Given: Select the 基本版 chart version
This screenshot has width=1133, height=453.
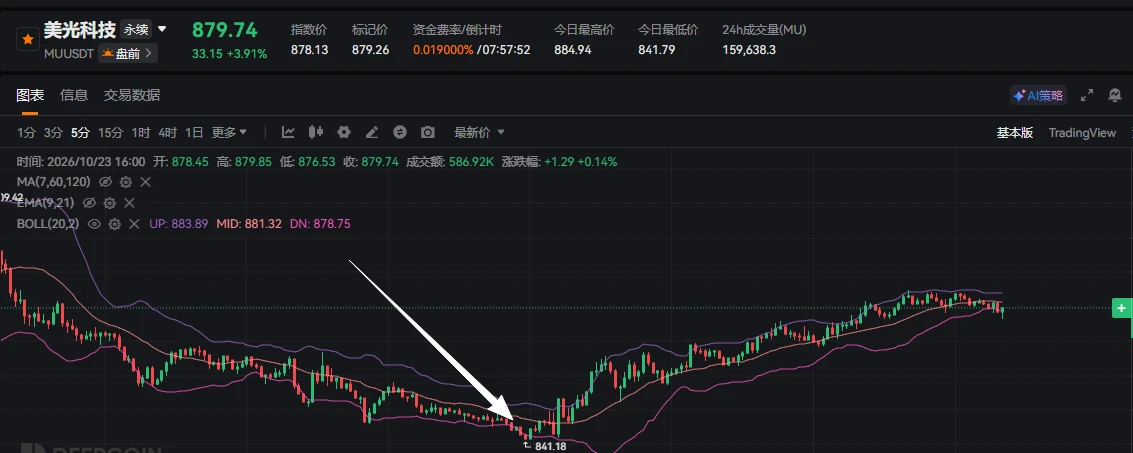Looking at the screenshot, I should pyautogui.click(x=1014, y=133).
